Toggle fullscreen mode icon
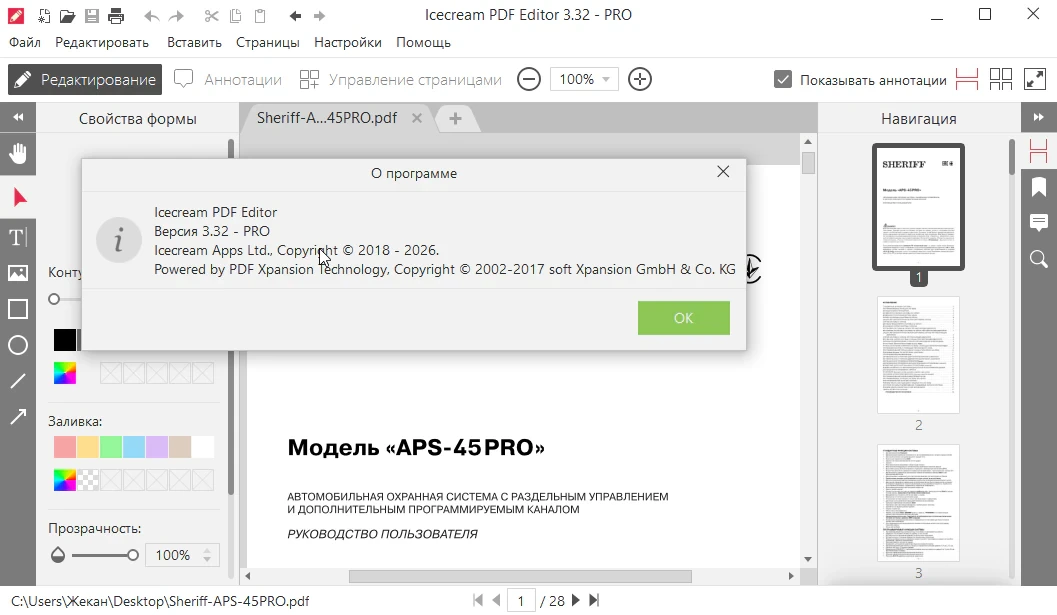This screenshot has height=615, width=1057. 1035,80
